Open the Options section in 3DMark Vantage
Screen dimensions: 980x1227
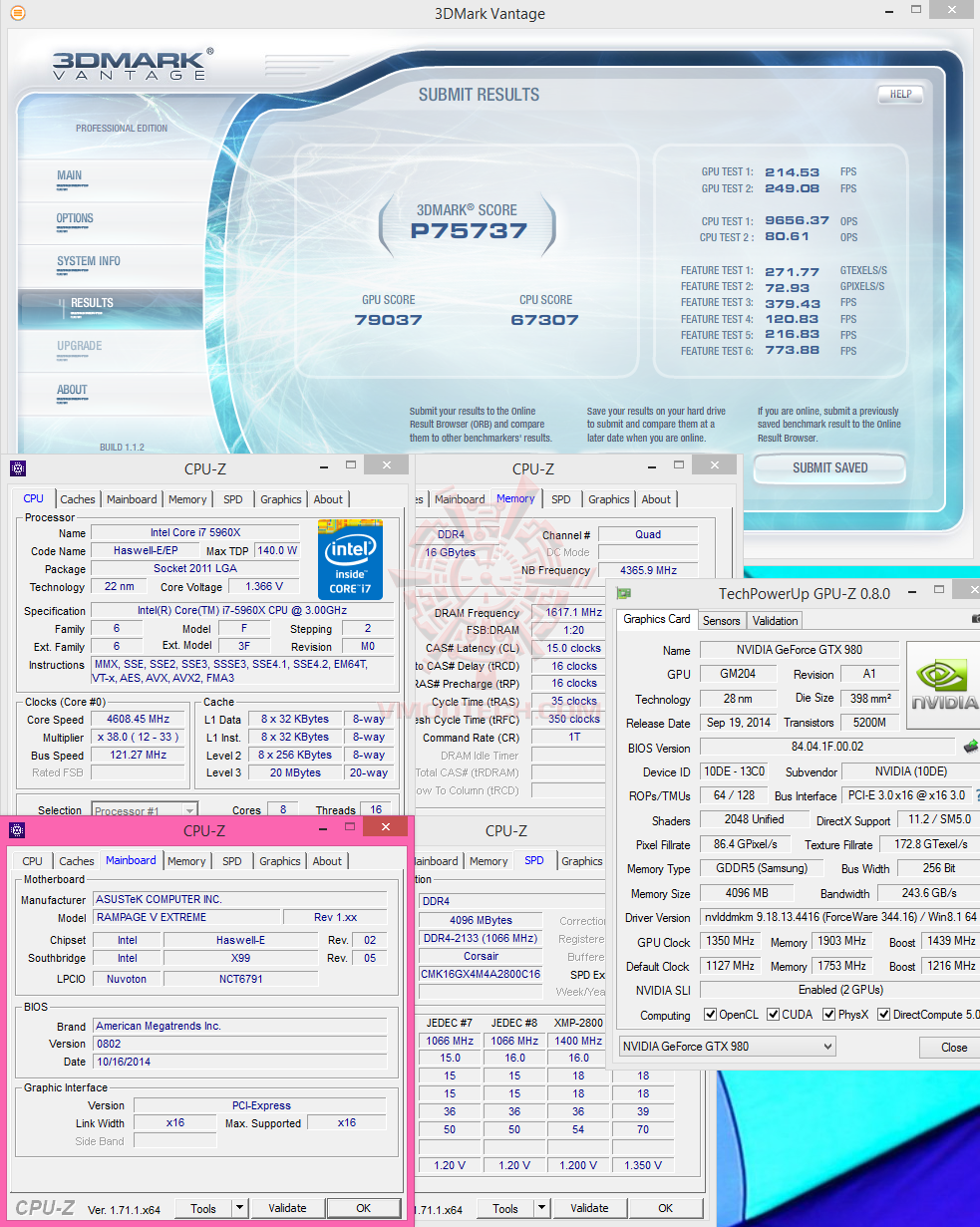75,218
